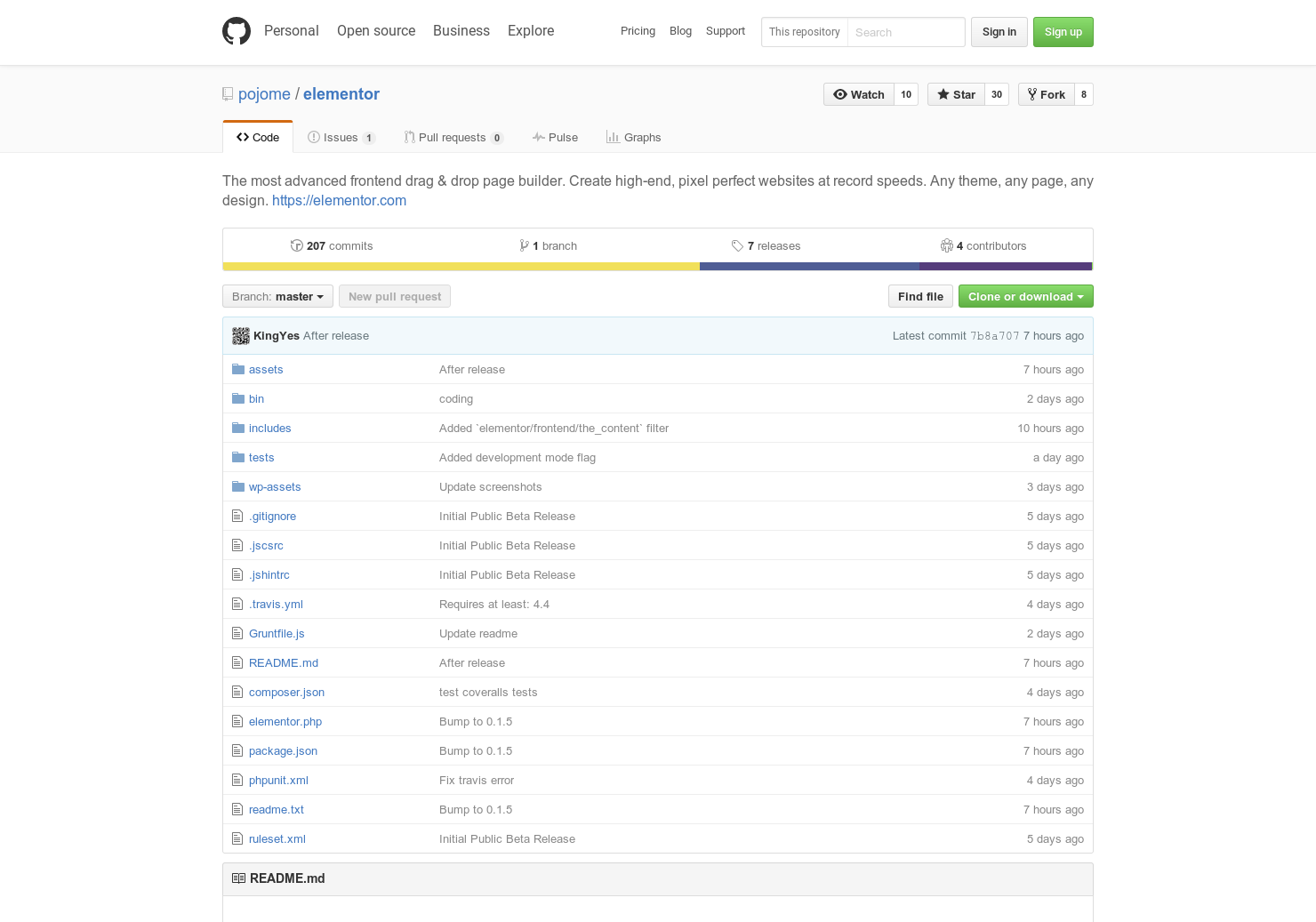
Task: Click the GitHub octocat logo
Action: (236, 30)
